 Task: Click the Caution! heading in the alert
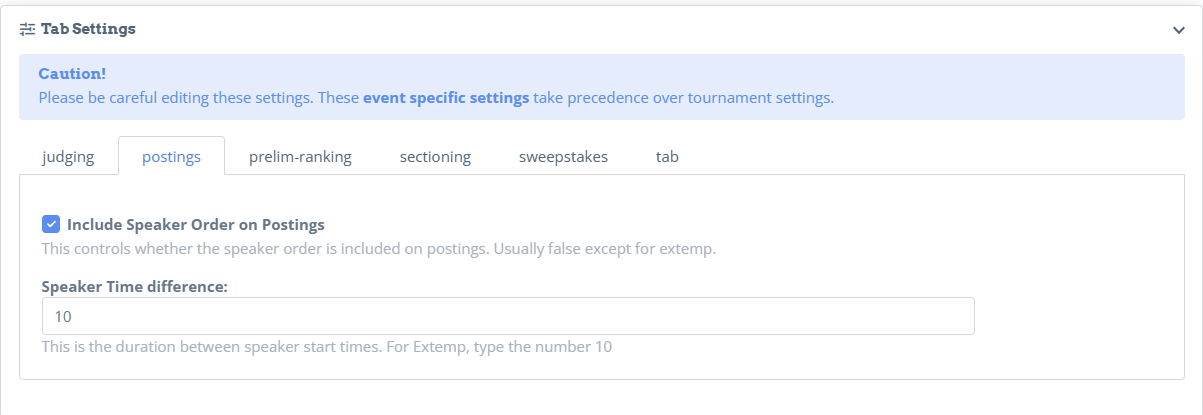72,74
